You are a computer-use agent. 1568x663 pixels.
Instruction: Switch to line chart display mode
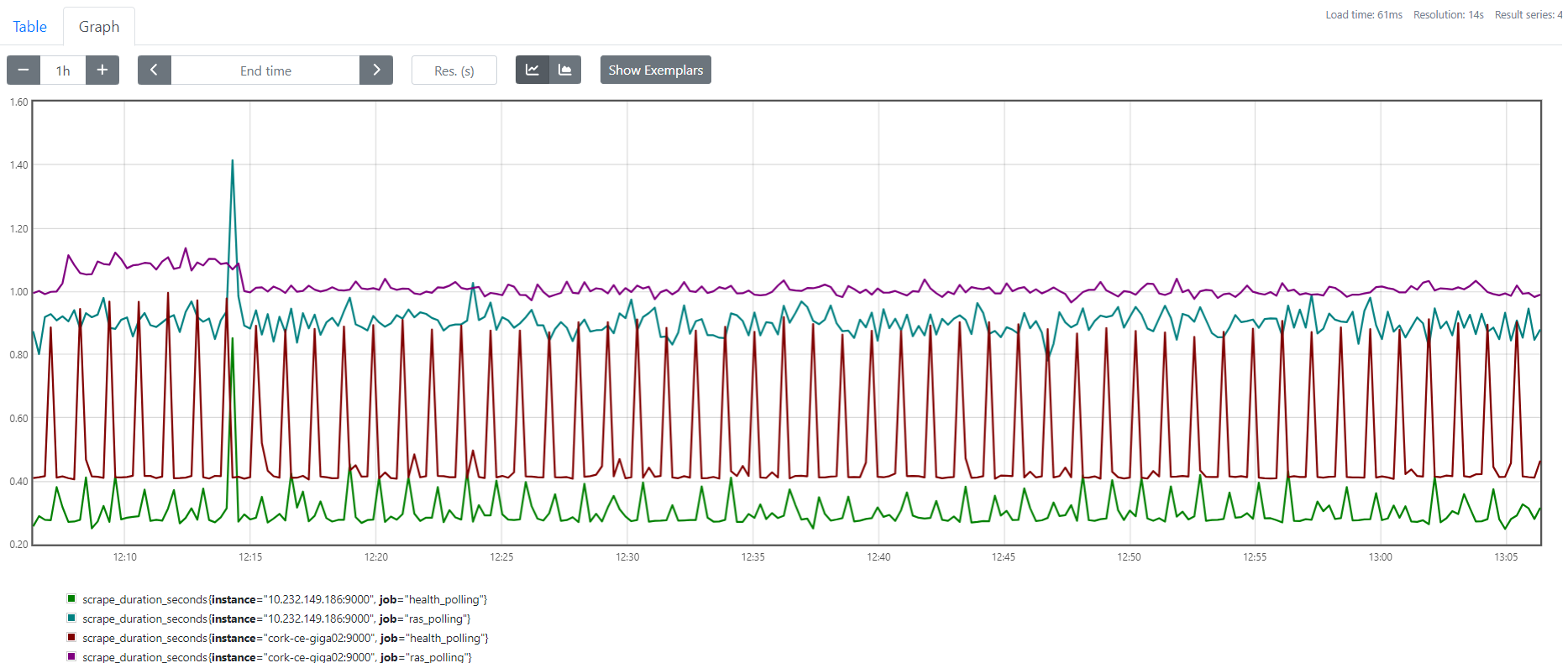coord(532,70)
